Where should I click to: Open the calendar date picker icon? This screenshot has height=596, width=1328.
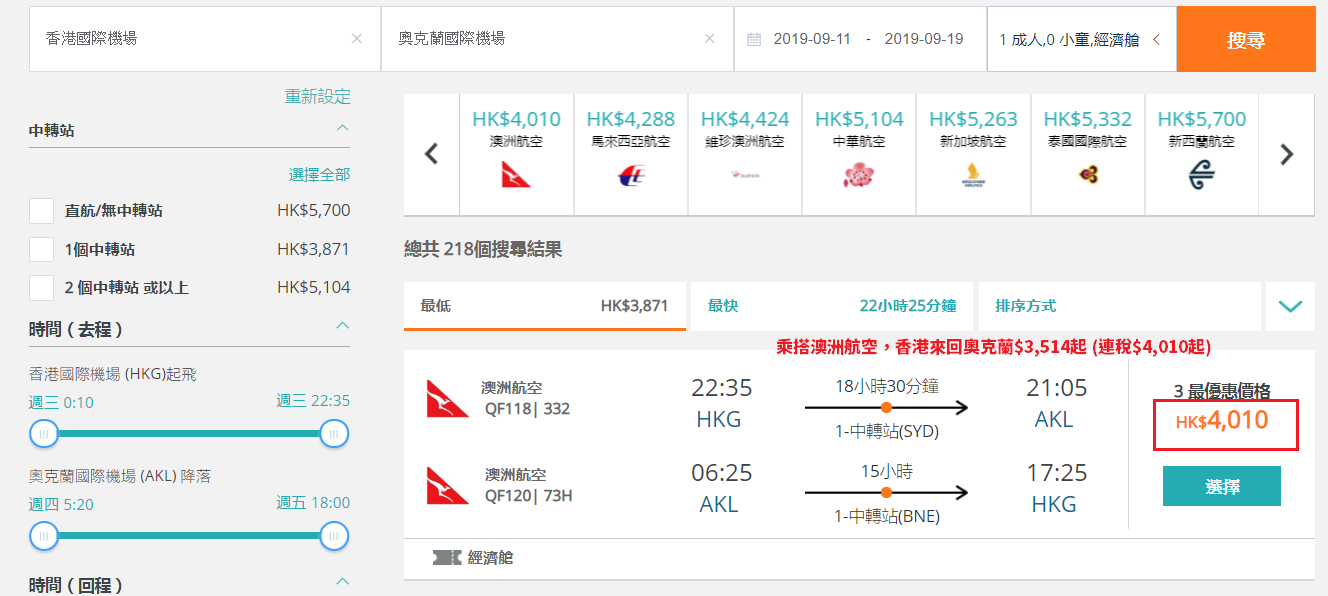coord(754,39)
